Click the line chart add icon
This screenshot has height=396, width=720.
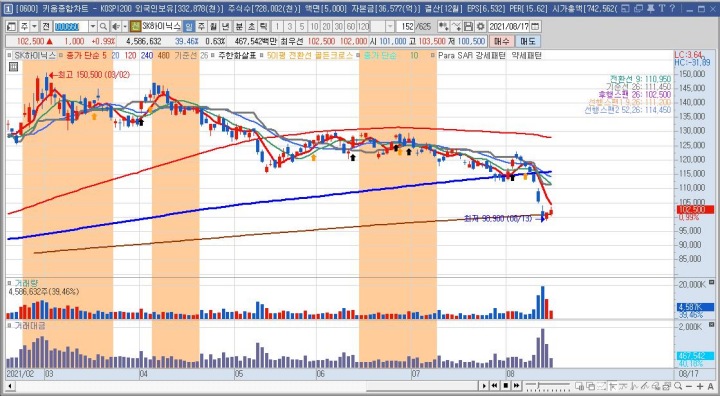456,27
